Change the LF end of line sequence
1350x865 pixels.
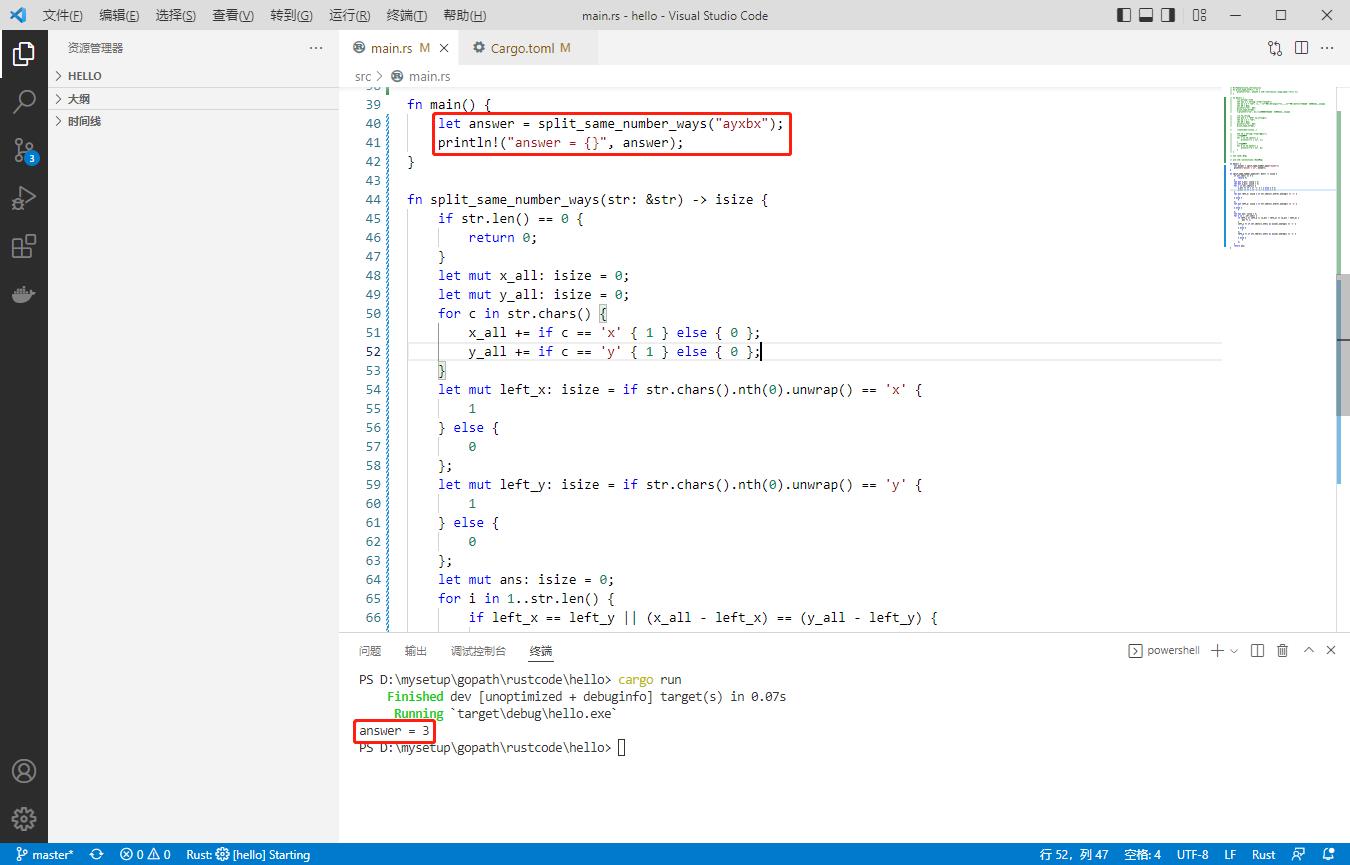(1231, 855)
